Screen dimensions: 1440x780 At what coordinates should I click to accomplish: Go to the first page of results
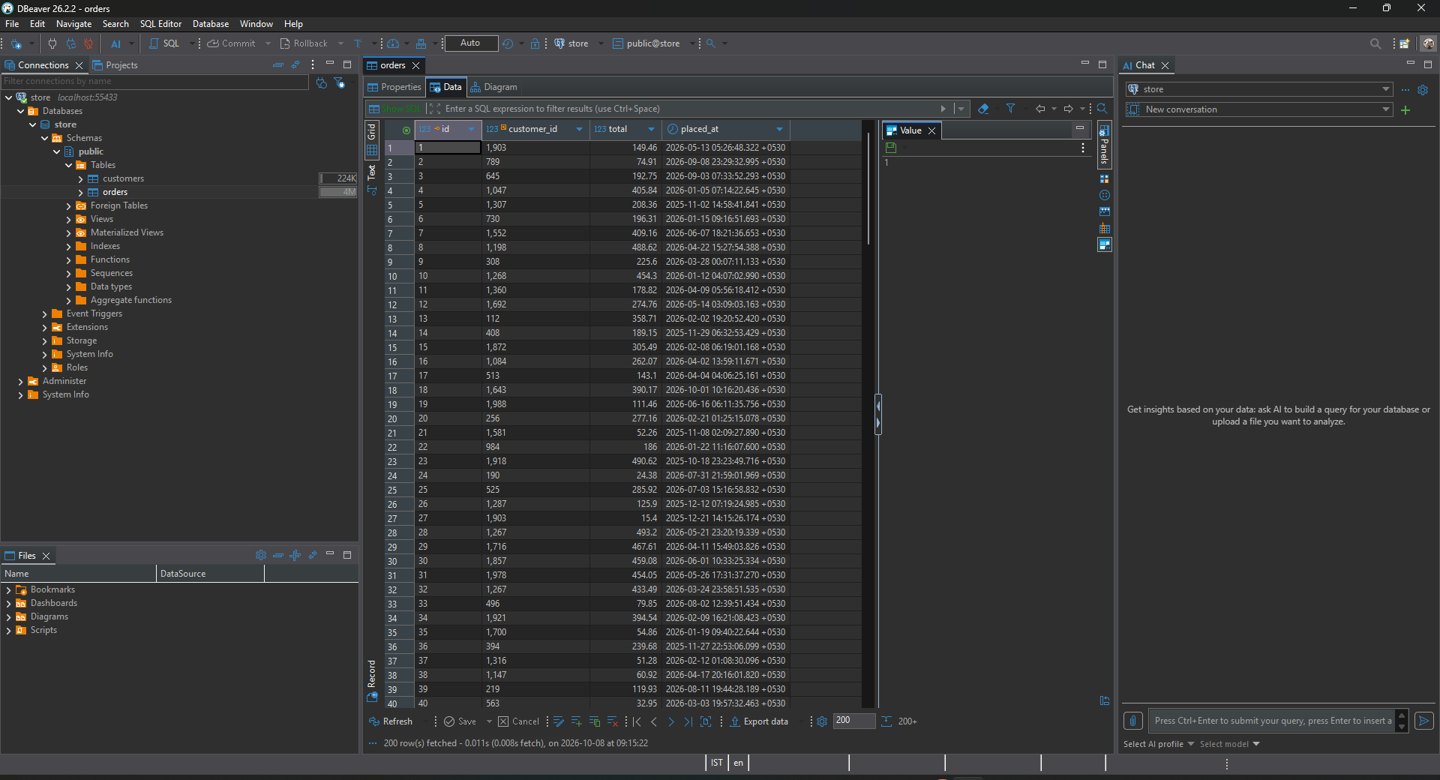[x=637, y=721]
